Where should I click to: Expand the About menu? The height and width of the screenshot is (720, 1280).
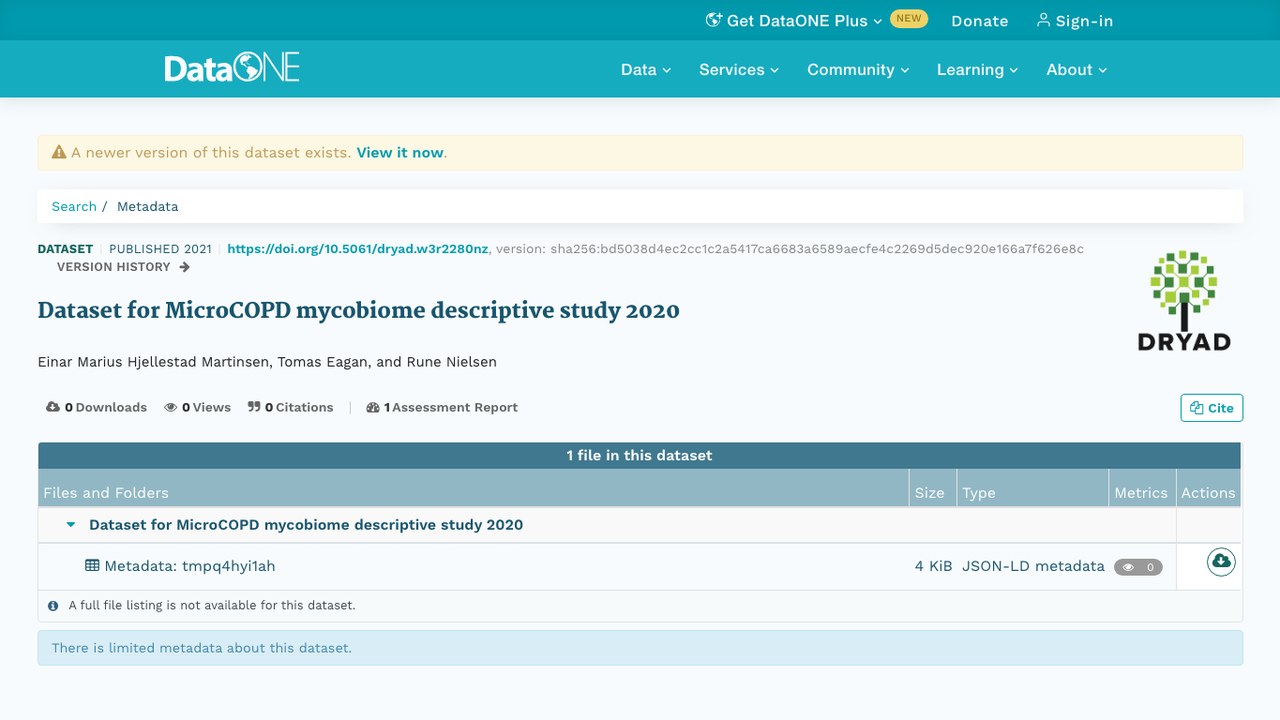coord(1077,69)
